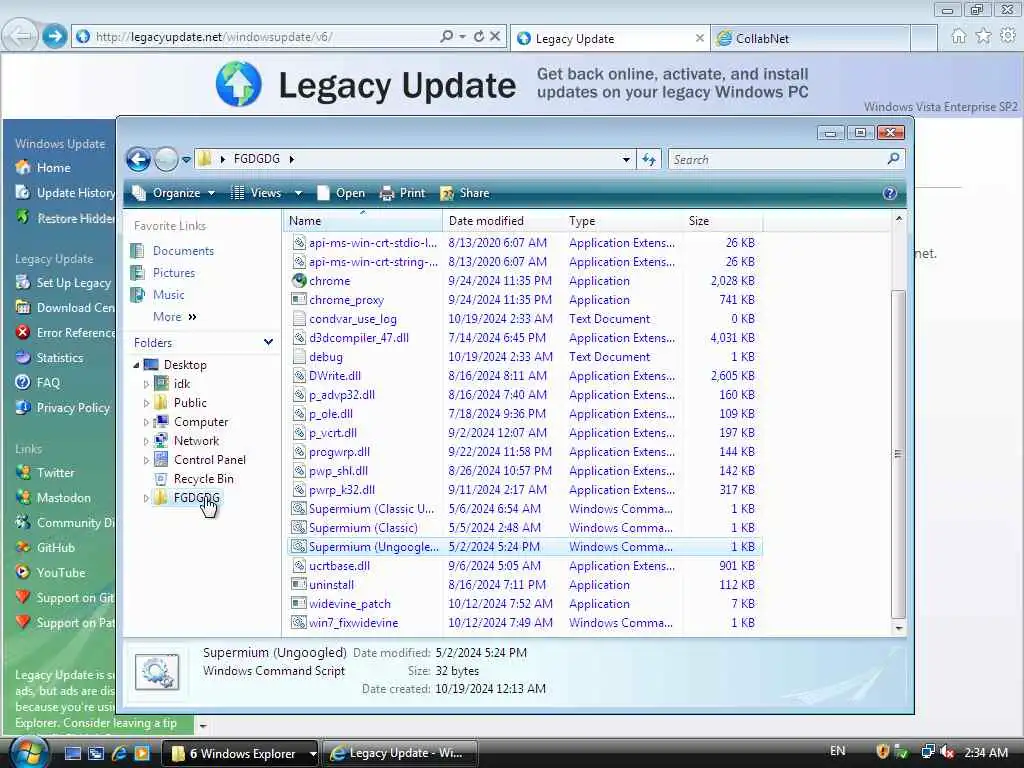Open FAQ link in sidebar
1024x768 pixels.
coord(48,383)
